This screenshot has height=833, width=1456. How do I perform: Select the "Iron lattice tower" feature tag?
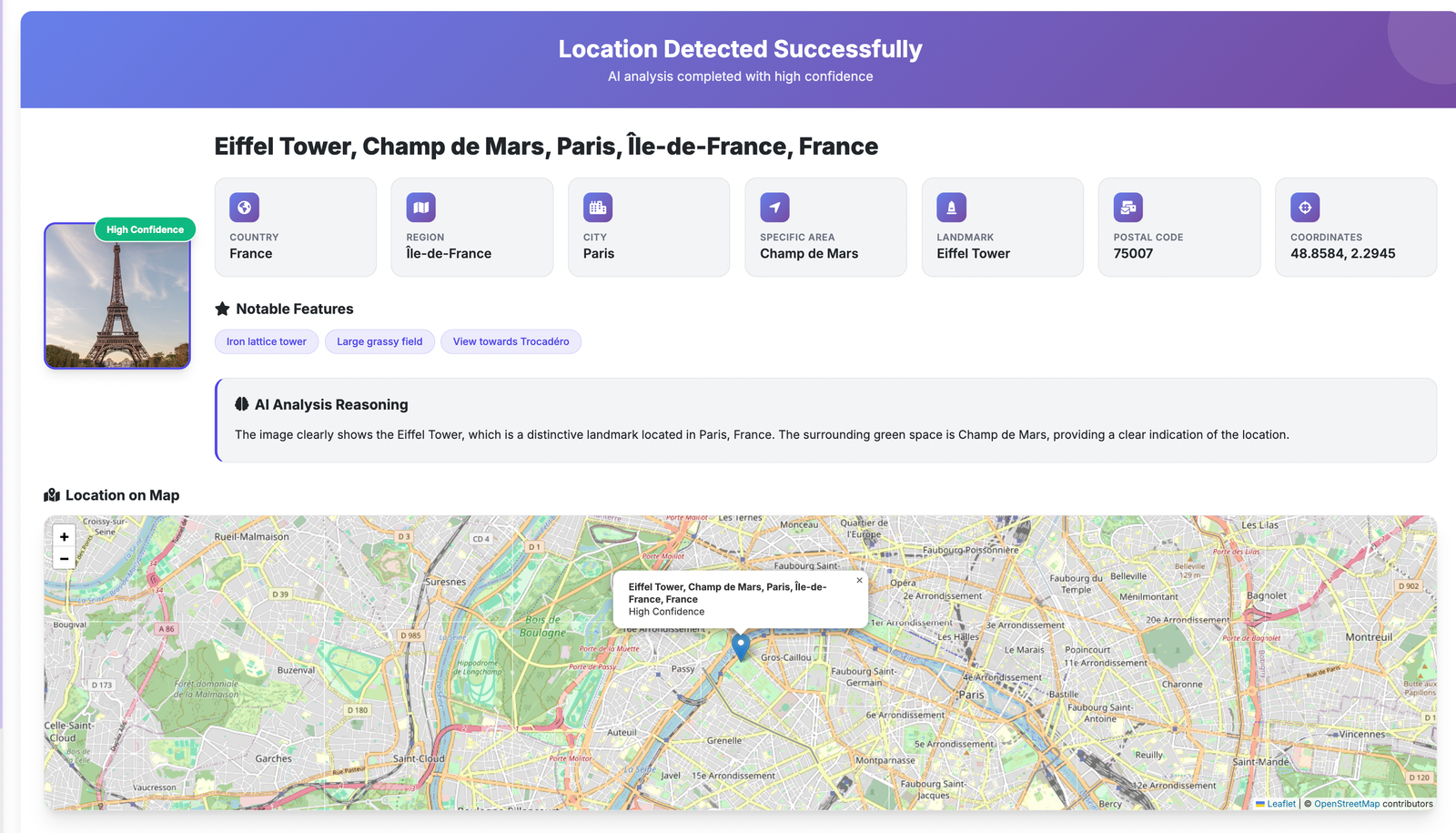(x=266, y=341)
